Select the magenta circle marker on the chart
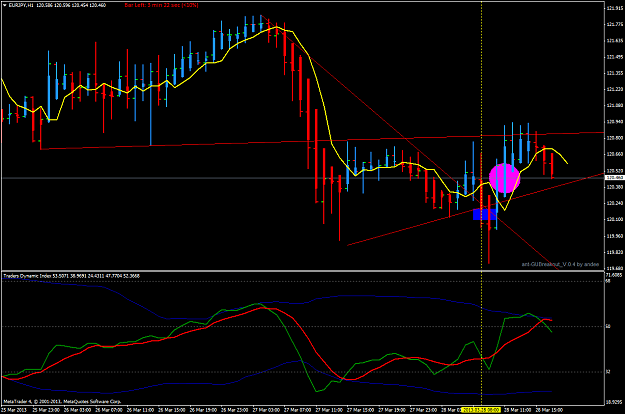 click(x=505, y=178)
